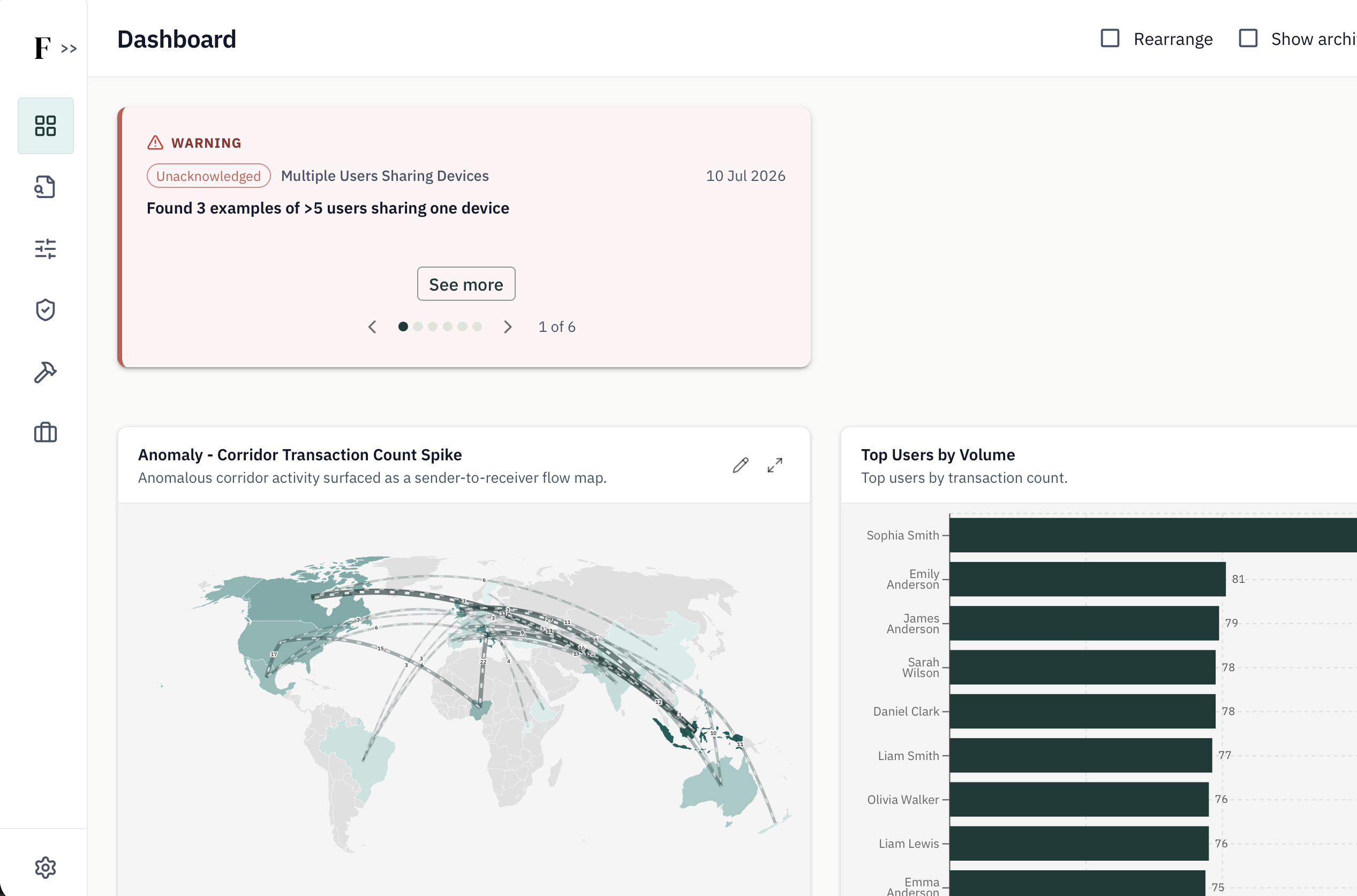
Task: Click the Sophia Smith bar
Action: 1153,535
